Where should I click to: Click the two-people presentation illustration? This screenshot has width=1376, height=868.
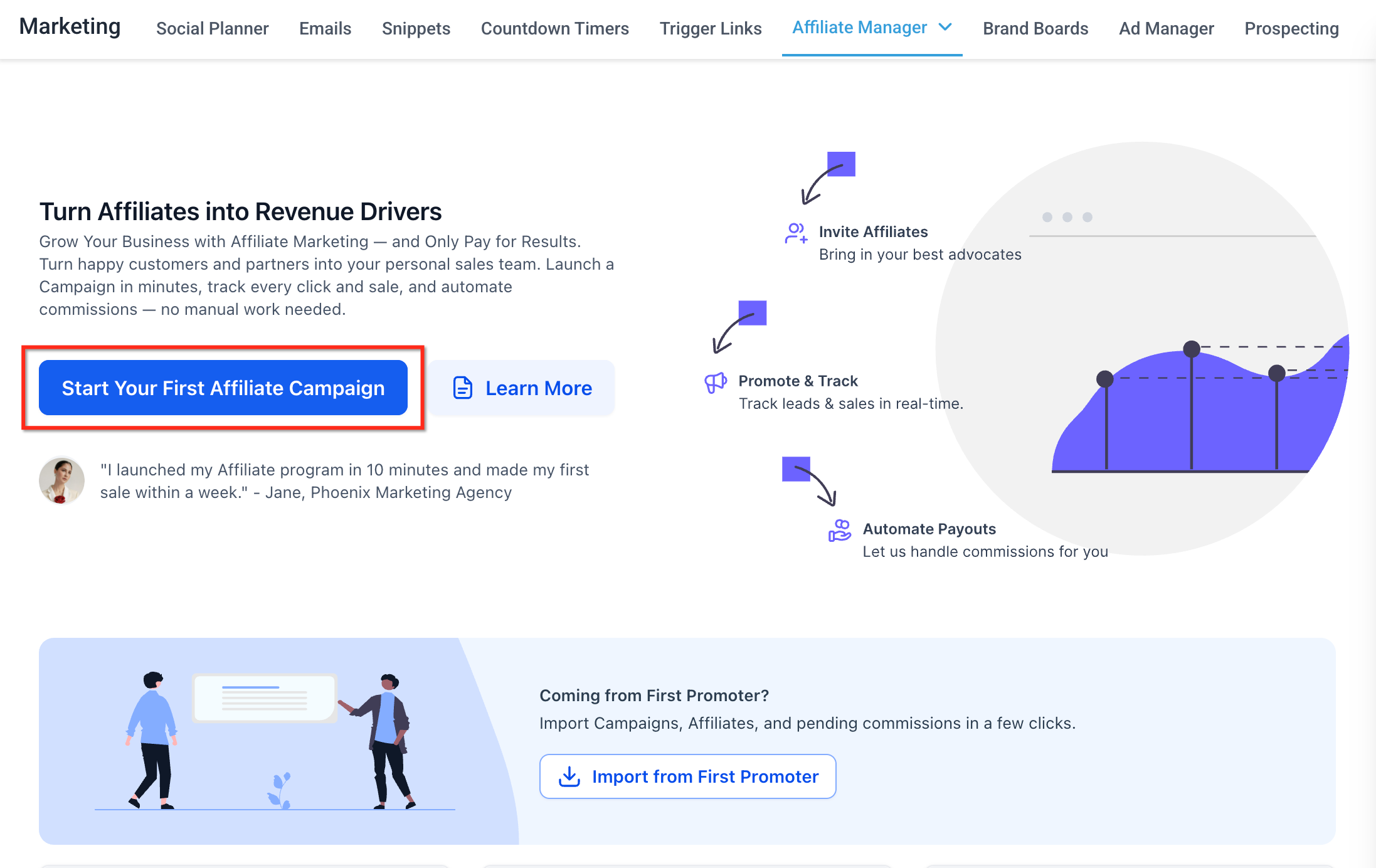[275, 741]
